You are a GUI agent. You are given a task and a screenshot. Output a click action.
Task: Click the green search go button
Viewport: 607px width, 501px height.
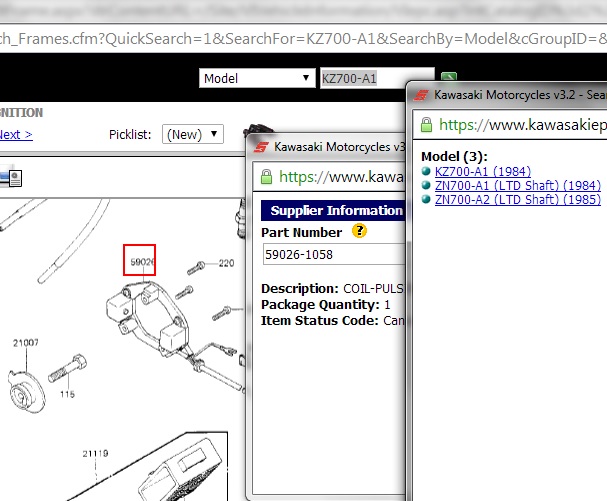pos(449,78)
